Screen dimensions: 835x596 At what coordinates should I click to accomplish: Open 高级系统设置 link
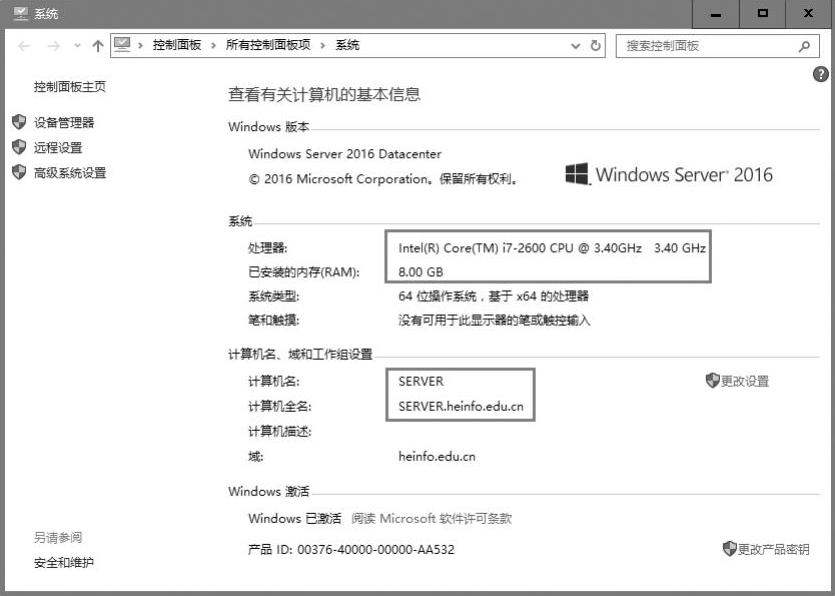point(70,173)
